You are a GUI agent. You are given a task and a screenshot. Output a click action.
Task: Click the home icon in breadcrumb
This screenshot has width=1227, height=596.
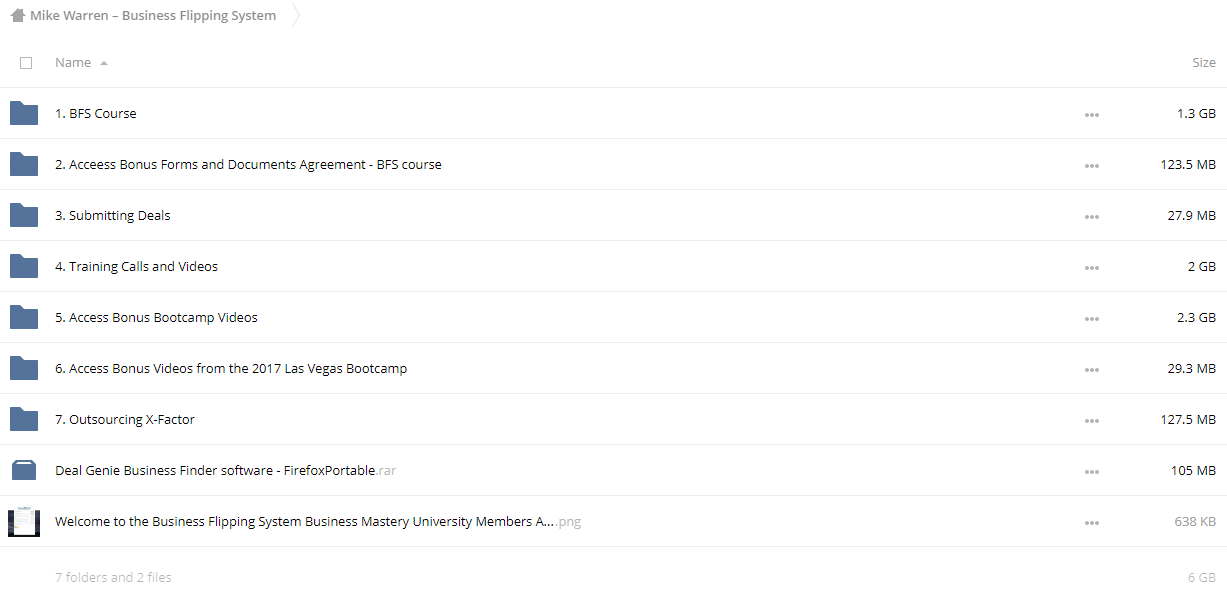tap(17, 15)
